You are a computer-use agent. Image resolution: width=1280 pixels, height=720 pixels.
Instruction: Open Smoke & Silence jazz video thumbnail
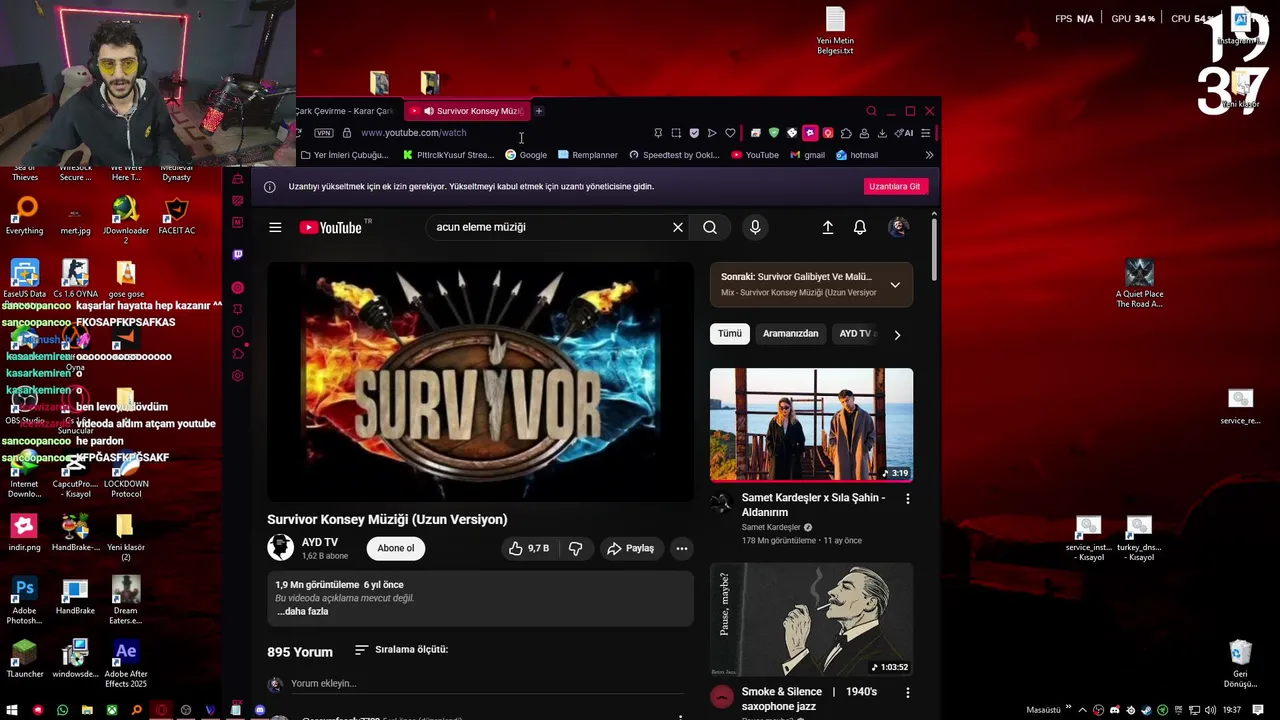(811, 619)
